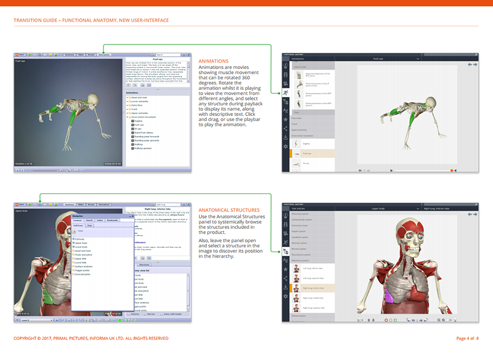Select the highlighted right lung lobe list item
The image size is (493, 360).
click(x=313, y=288)
